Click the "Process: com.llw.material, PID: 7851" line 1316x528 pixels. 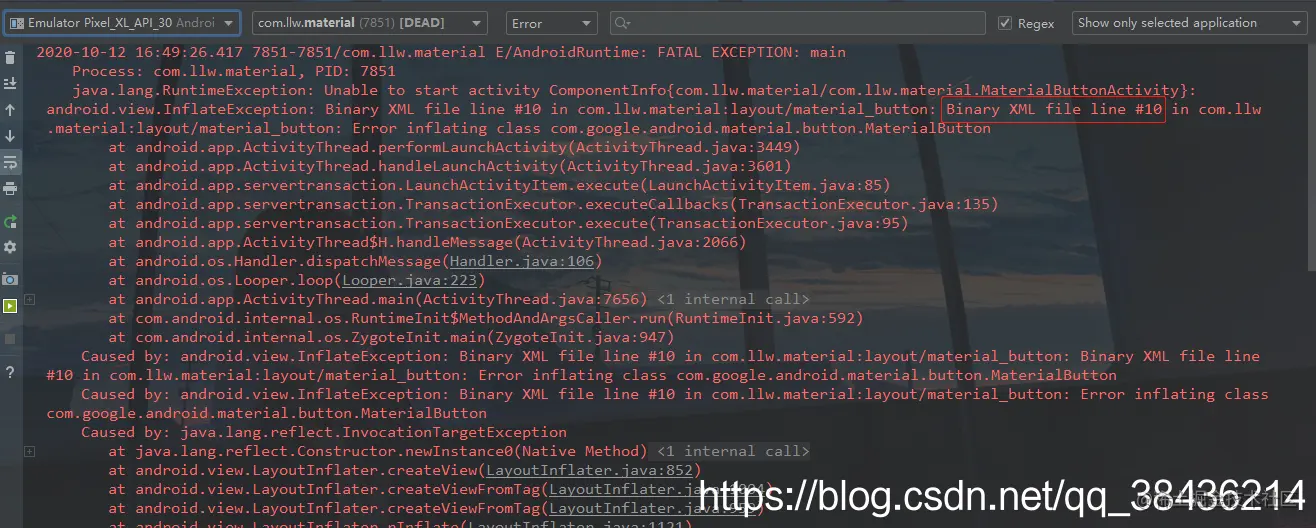click(234, 71)
